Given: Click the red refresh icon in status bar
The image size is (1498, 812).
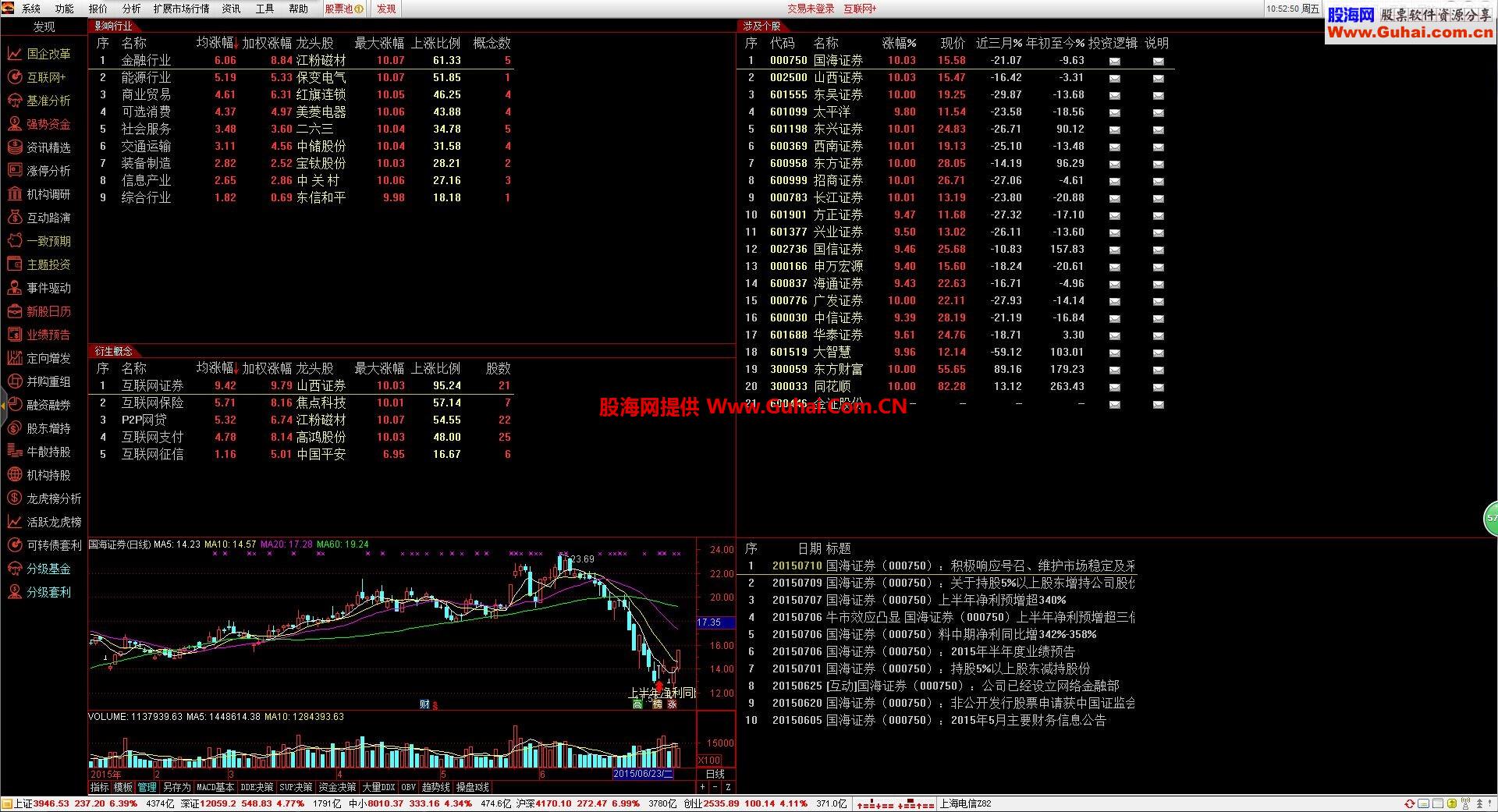Looking at the screenshot, I should 1409,803.
